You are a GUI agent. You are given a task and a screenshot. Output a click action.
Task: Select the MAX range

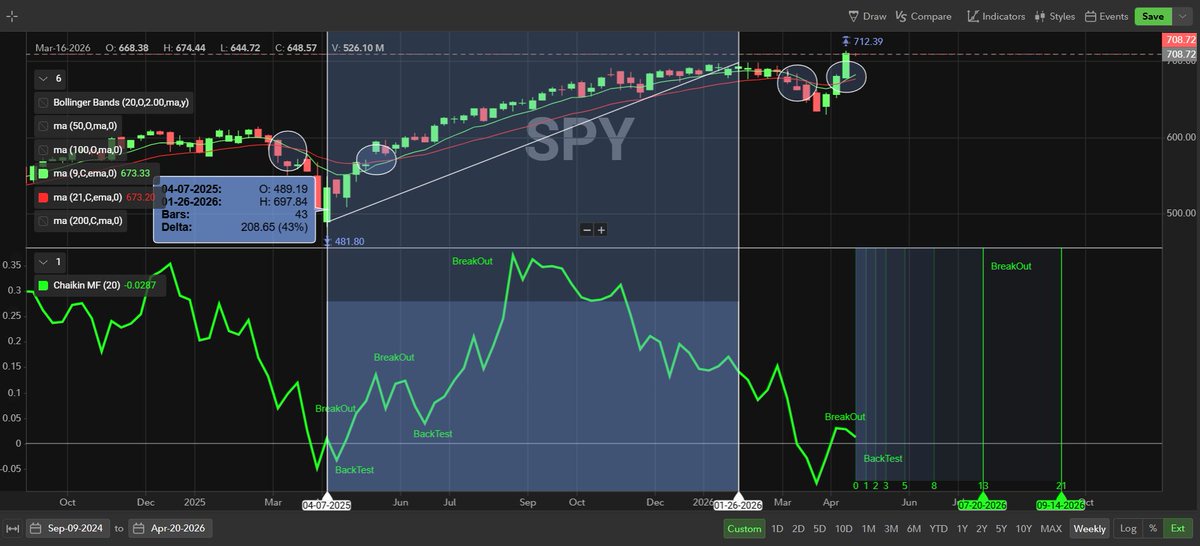[x=1050, y=529]
